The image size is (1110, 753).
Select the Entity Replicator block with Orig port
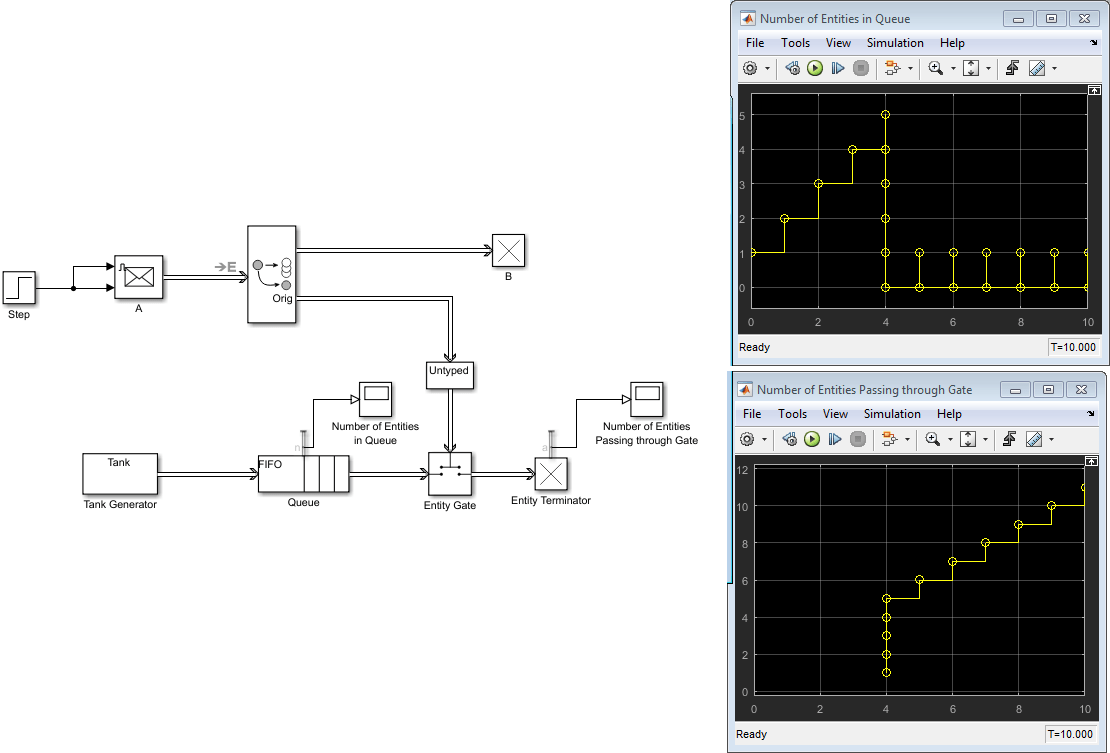tap(272, 274)
